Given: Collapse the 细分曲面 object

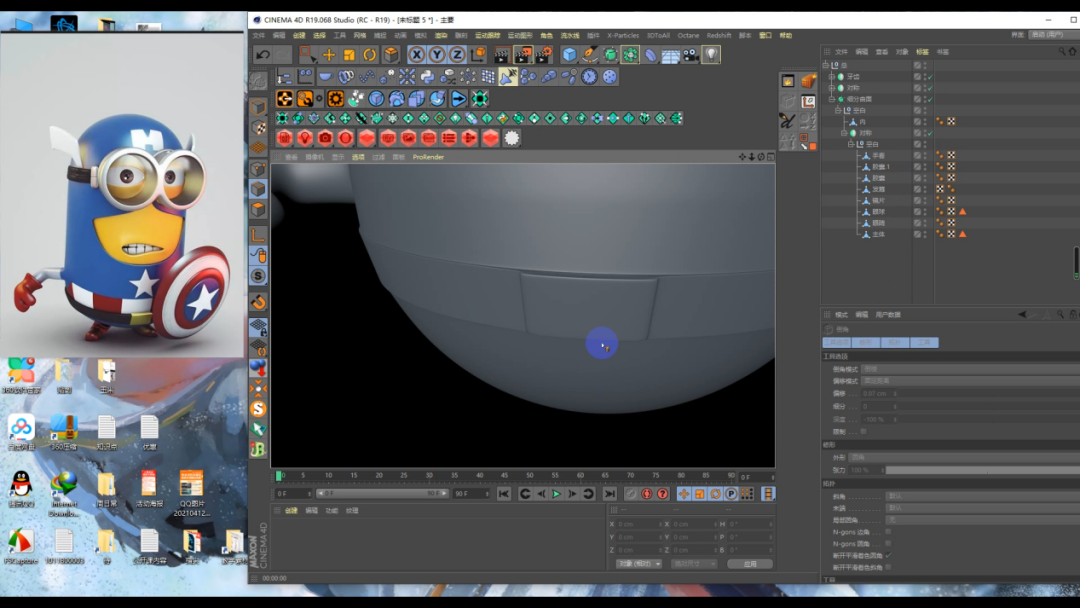Looking at the screenshot, I should [x=832, y=99].
